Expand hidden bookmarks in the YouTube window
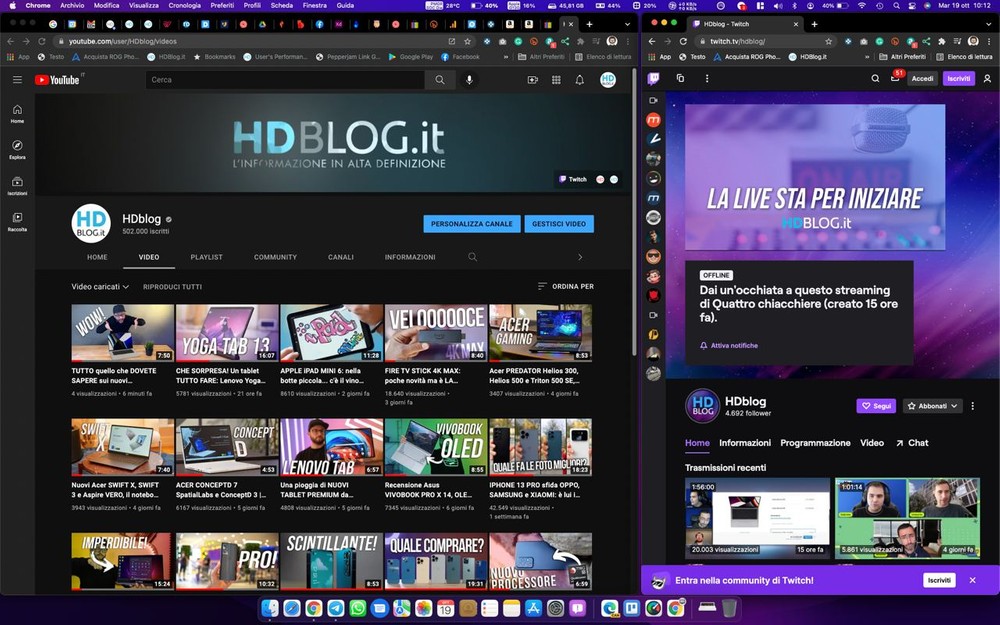 (x=506, y=57)
